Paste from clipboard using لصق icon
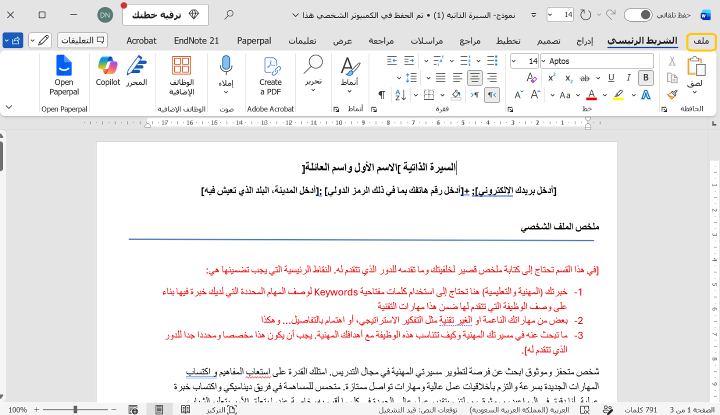Image resolution: width=720 pixels, height=415 pixels. pos(696,67)
